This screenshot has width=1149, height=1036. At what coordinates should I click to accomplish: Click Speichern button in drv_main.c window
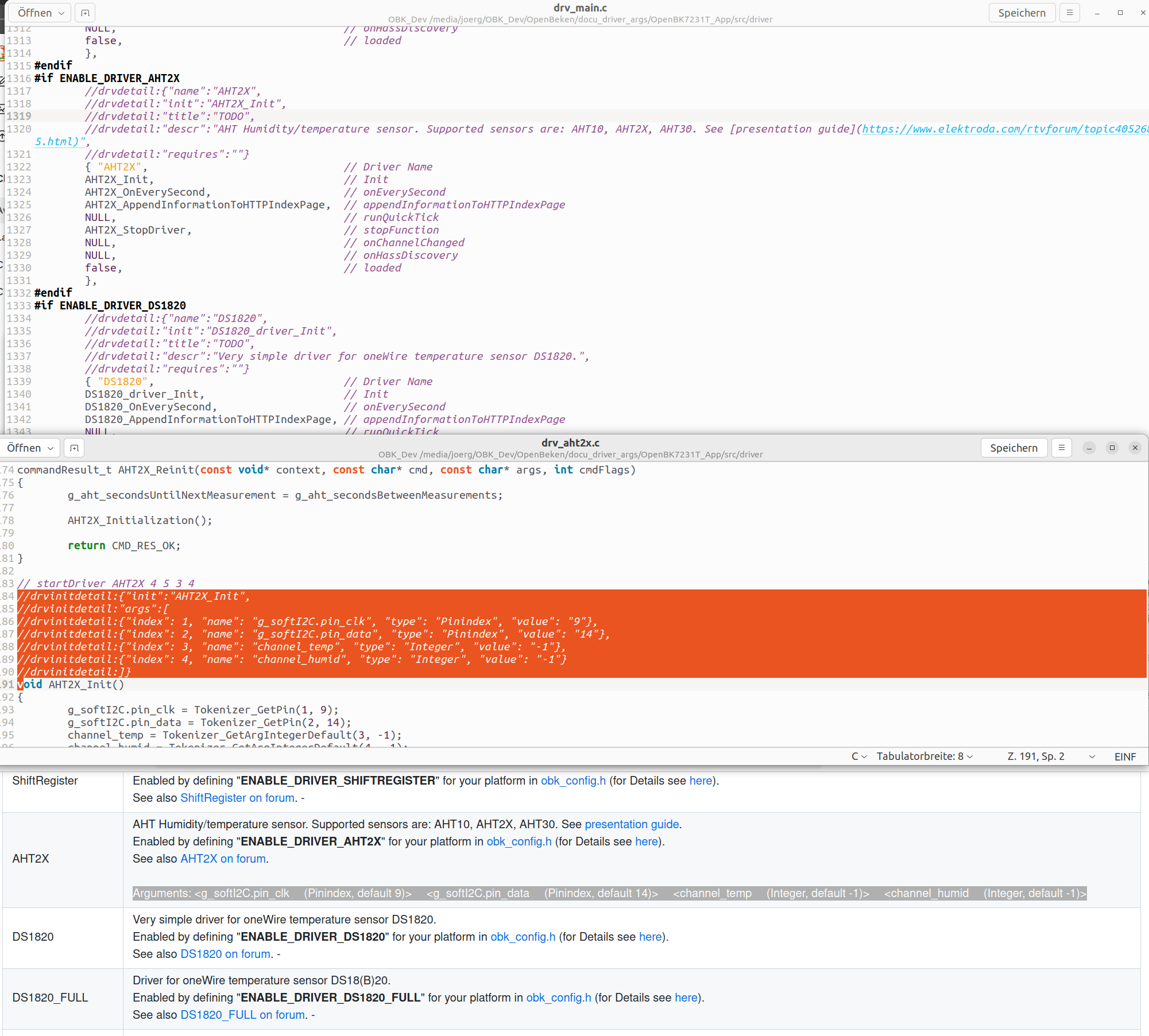(1022, 13)
